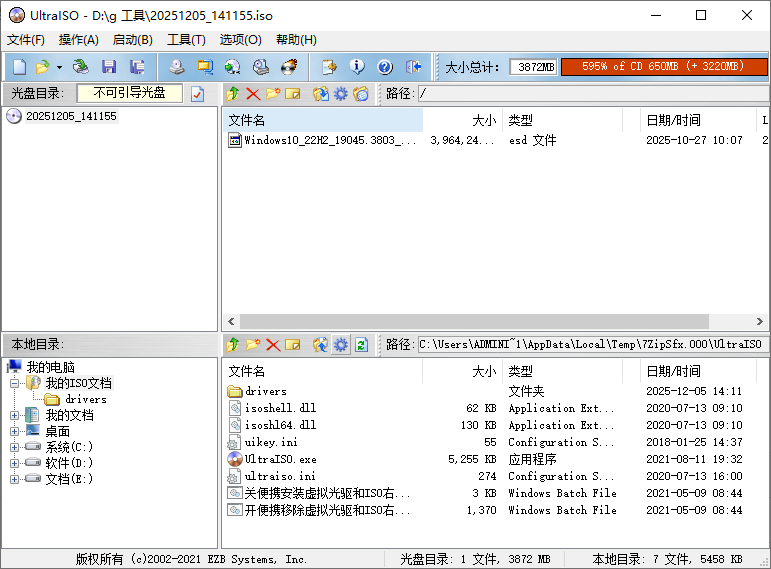Click the Burn CD/DVD image flame icon
Viewport: 771px width, 569px height.
point(289,67)
